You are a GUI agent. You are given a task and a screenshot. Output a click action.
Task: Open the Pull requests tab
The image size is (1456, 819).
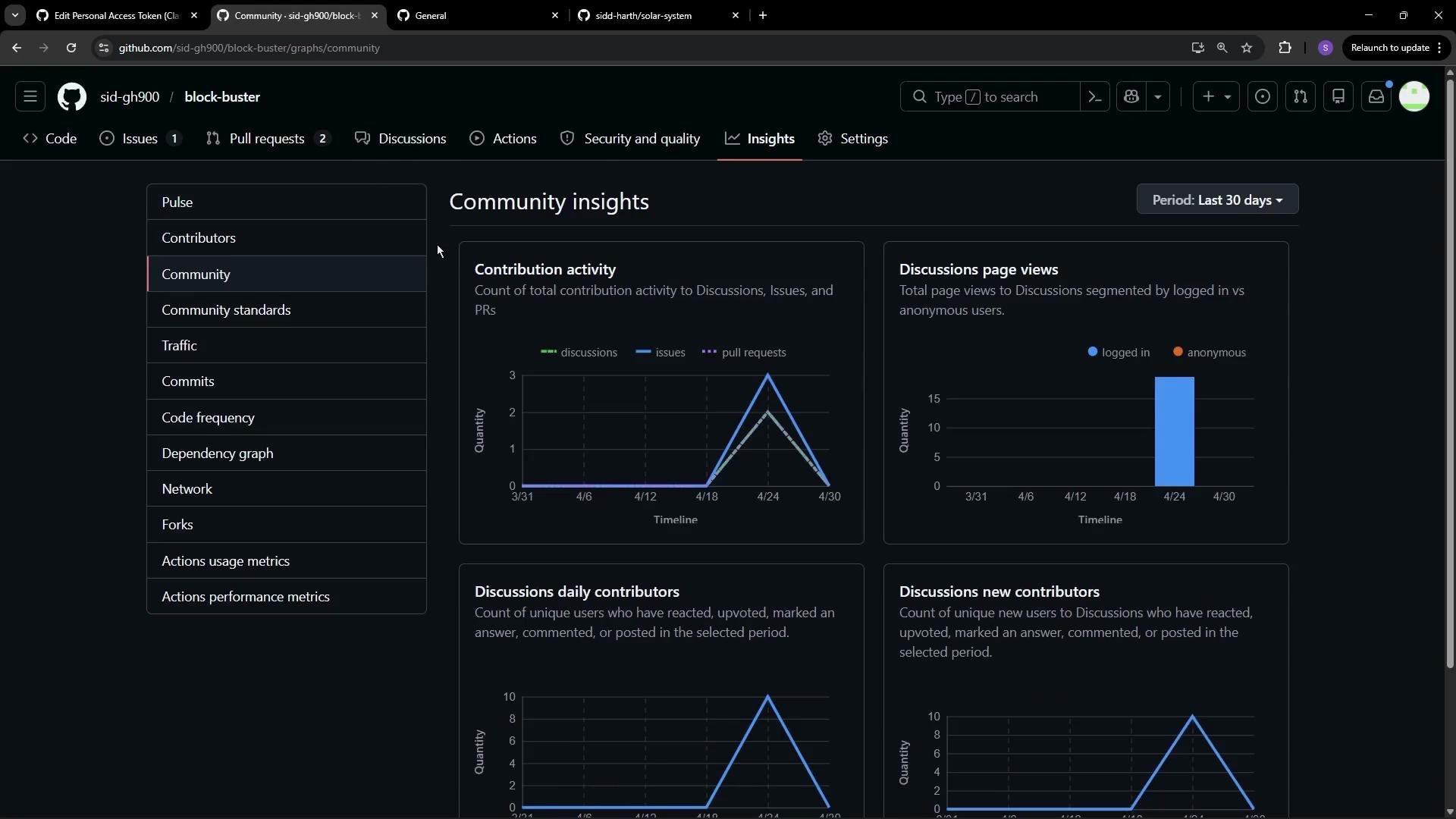[x=268, y=139]
